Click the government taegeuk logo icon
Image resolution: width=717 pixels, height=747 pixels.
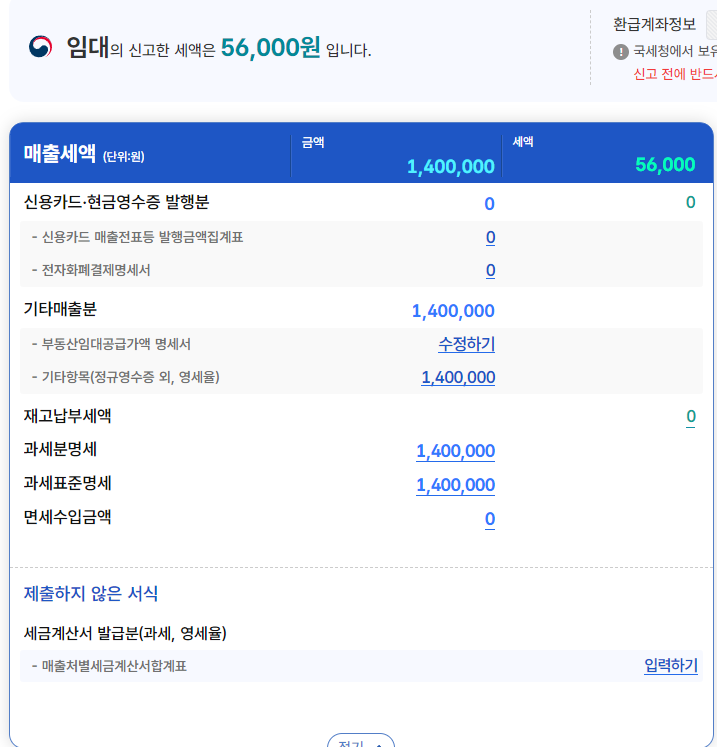tap(41, 47)
